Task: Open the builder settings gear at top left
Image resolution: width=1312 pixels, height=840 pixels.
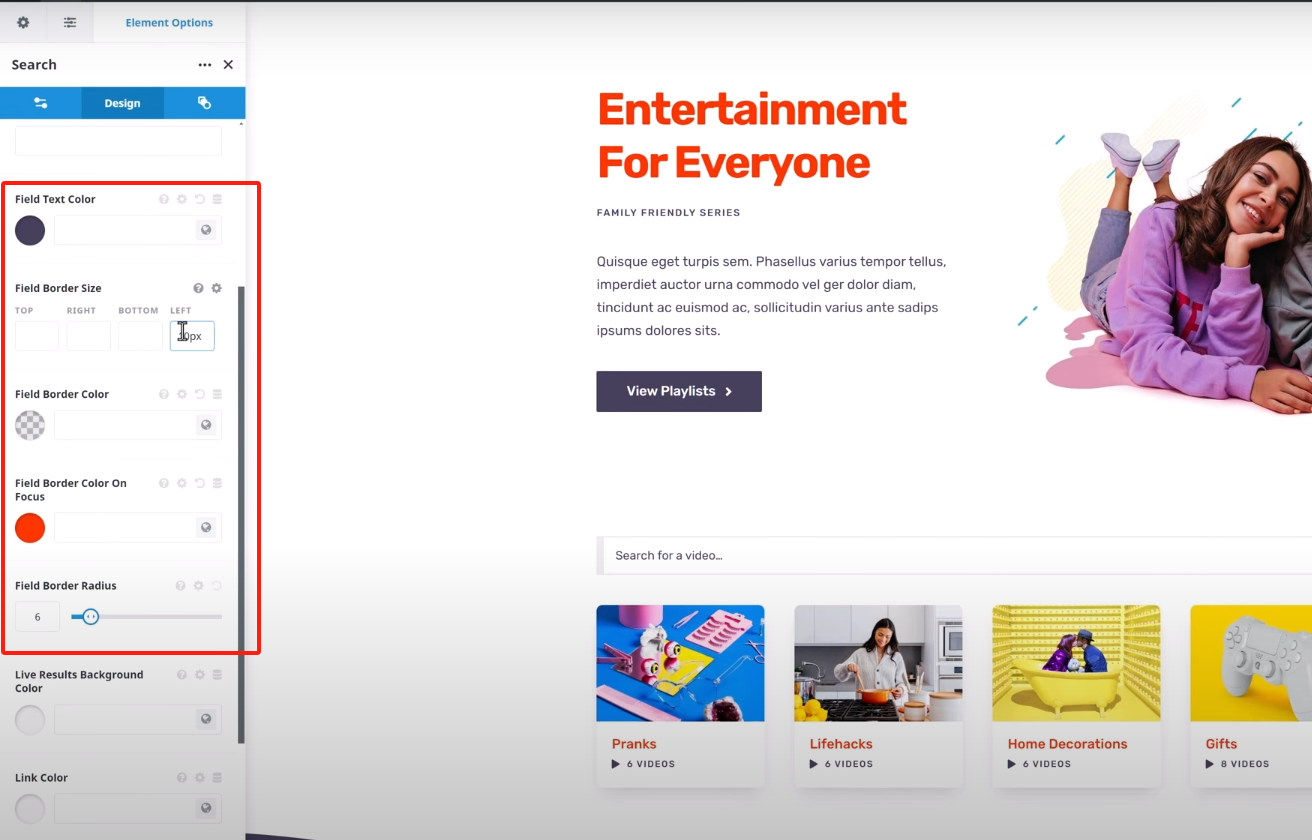Action: (x=22, y=22)
